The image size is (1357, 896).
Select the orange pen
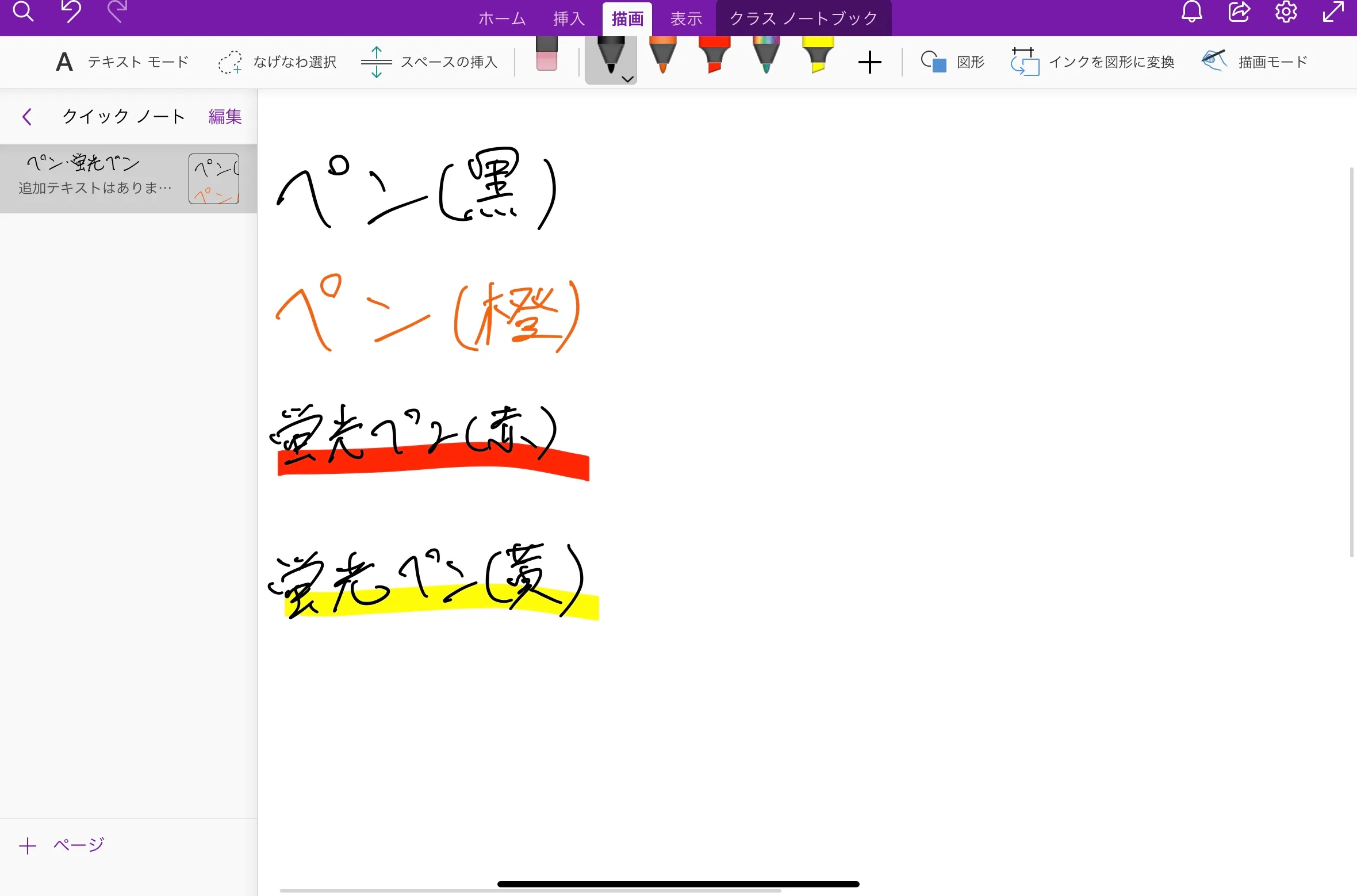[x=662, y=58]
